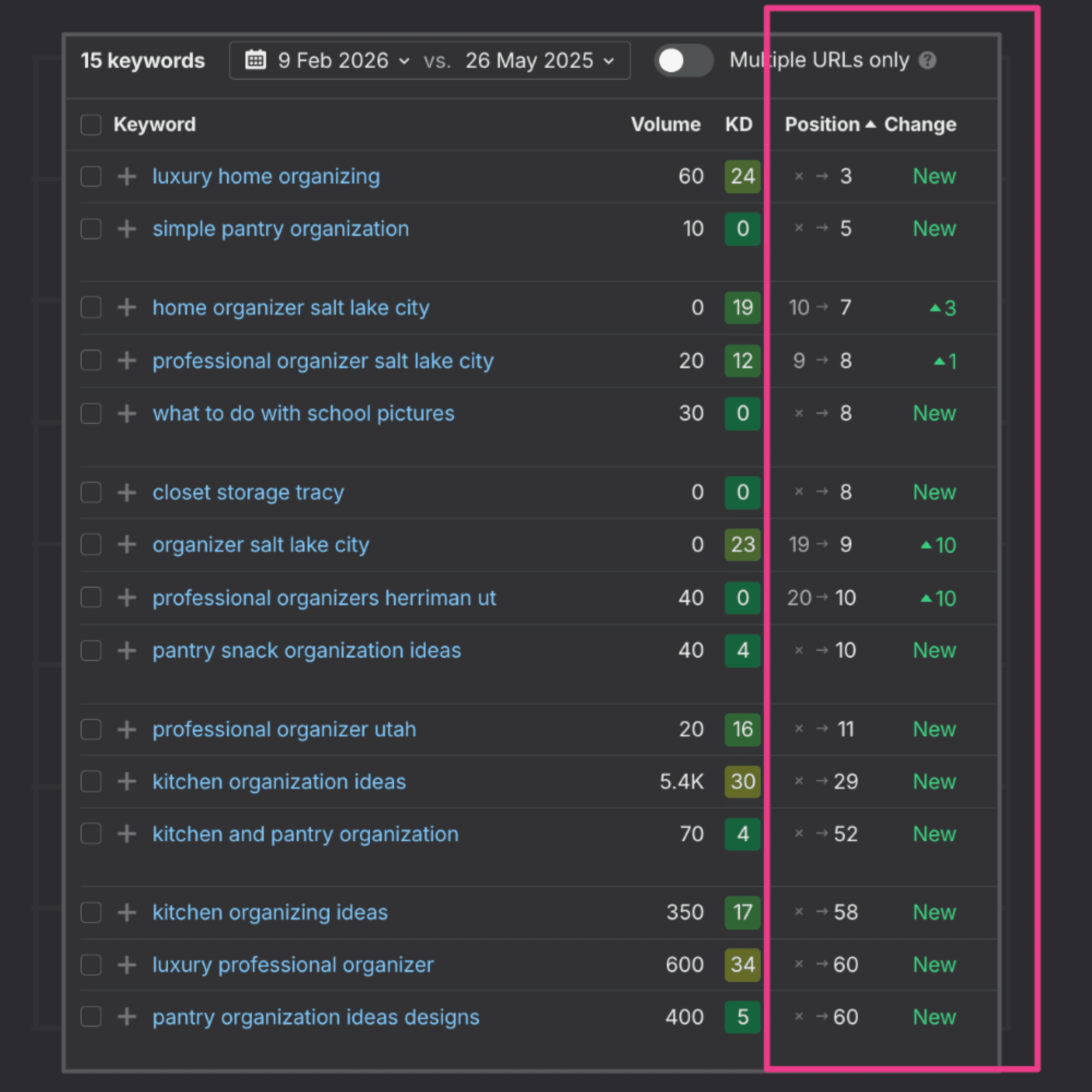Click the yellow KD 30 difficulty badge
The width and height of the screenshot is (1092, 1092).
pyautogui.click(x=742, y=782)
